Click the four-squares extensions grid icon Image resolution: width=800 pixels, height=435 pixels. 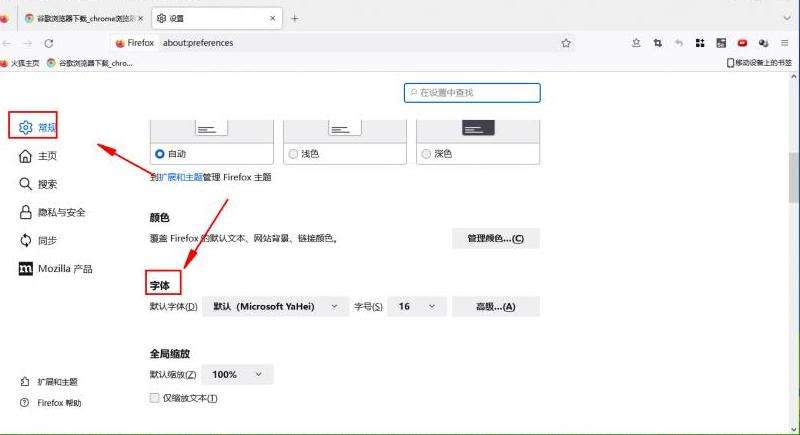pos(700,43)
